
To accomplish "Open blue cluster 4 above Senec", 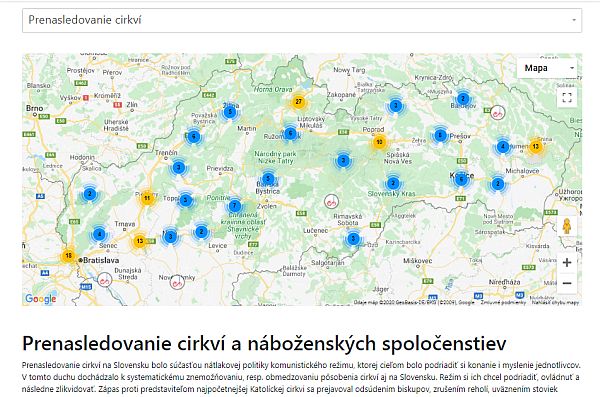I will click(99, 234).
